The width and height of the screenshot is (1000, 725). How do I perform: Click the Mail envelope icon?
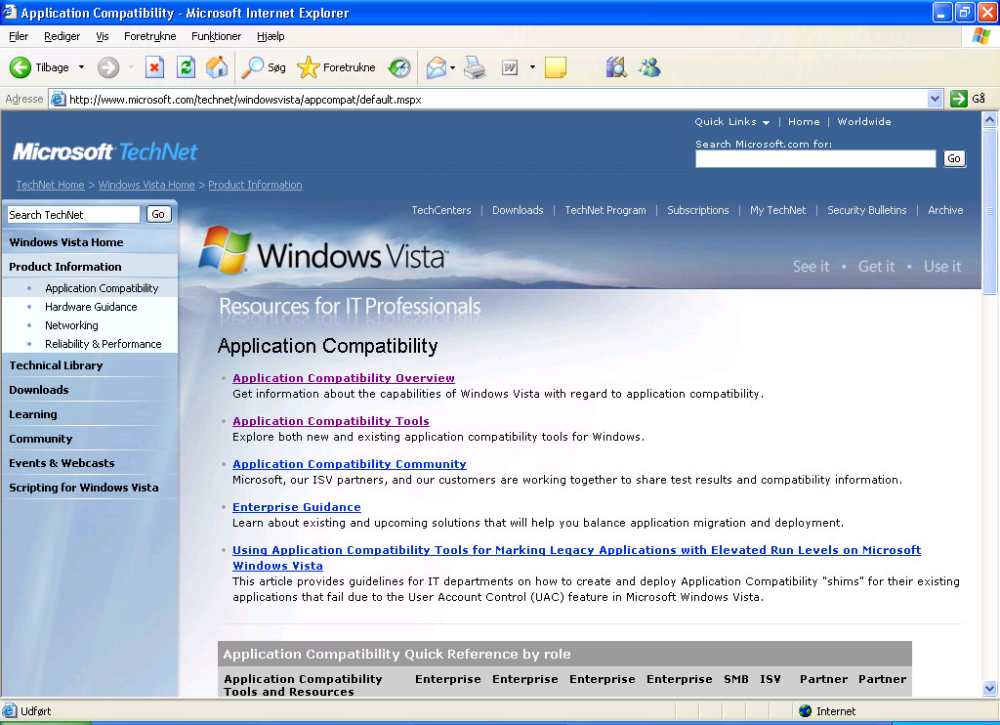coord(436,67)
